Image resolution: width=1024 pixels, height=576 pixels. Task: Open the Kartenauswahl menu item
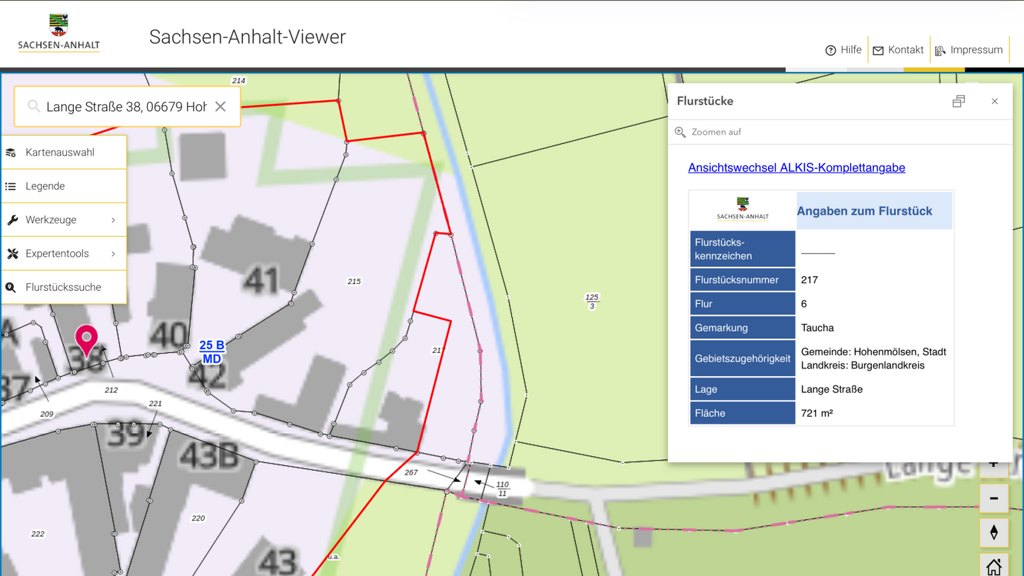click(x=60, y=153)
